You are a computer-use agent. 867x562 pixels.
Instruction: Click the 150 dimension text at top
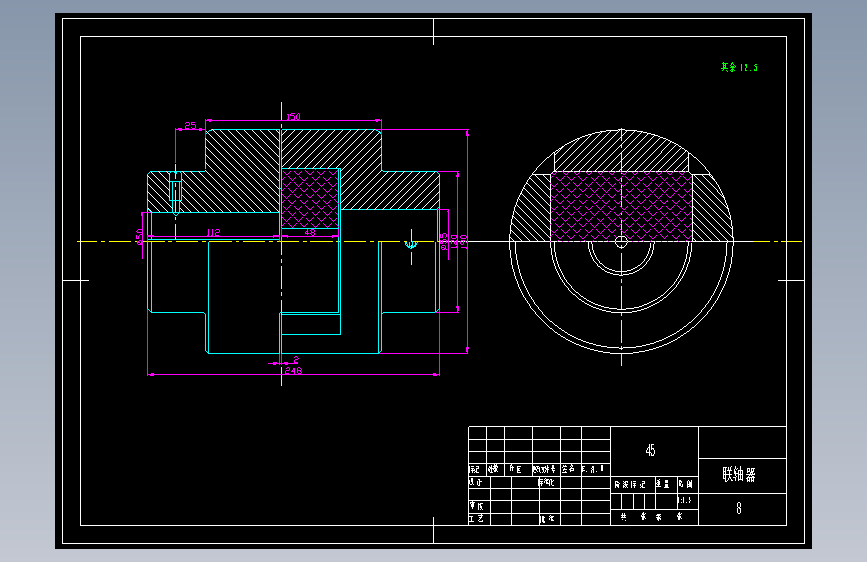click(x=294, y=117)
